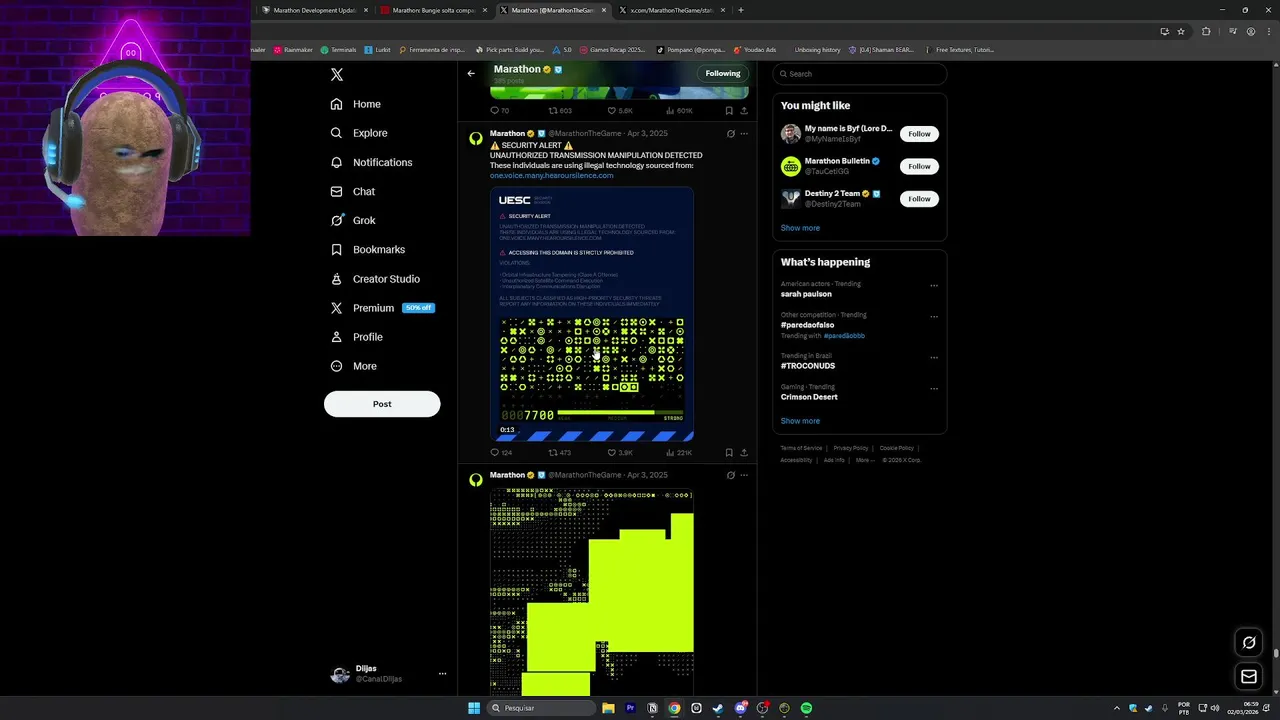This screenshot has width=1280, height=720.
Task: Follow My name is Byf
Action: pos(919,134)
